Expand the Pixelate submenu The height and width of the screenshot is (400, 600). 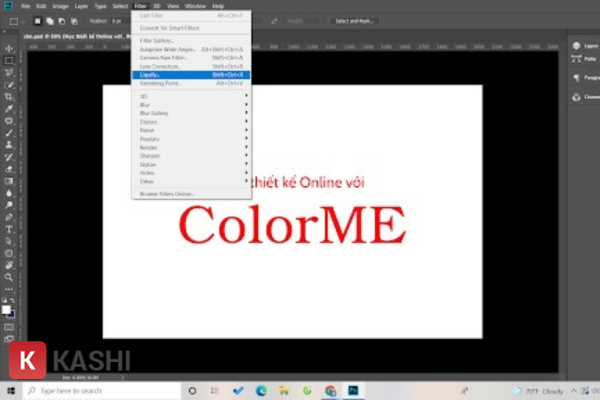point(191,139)
